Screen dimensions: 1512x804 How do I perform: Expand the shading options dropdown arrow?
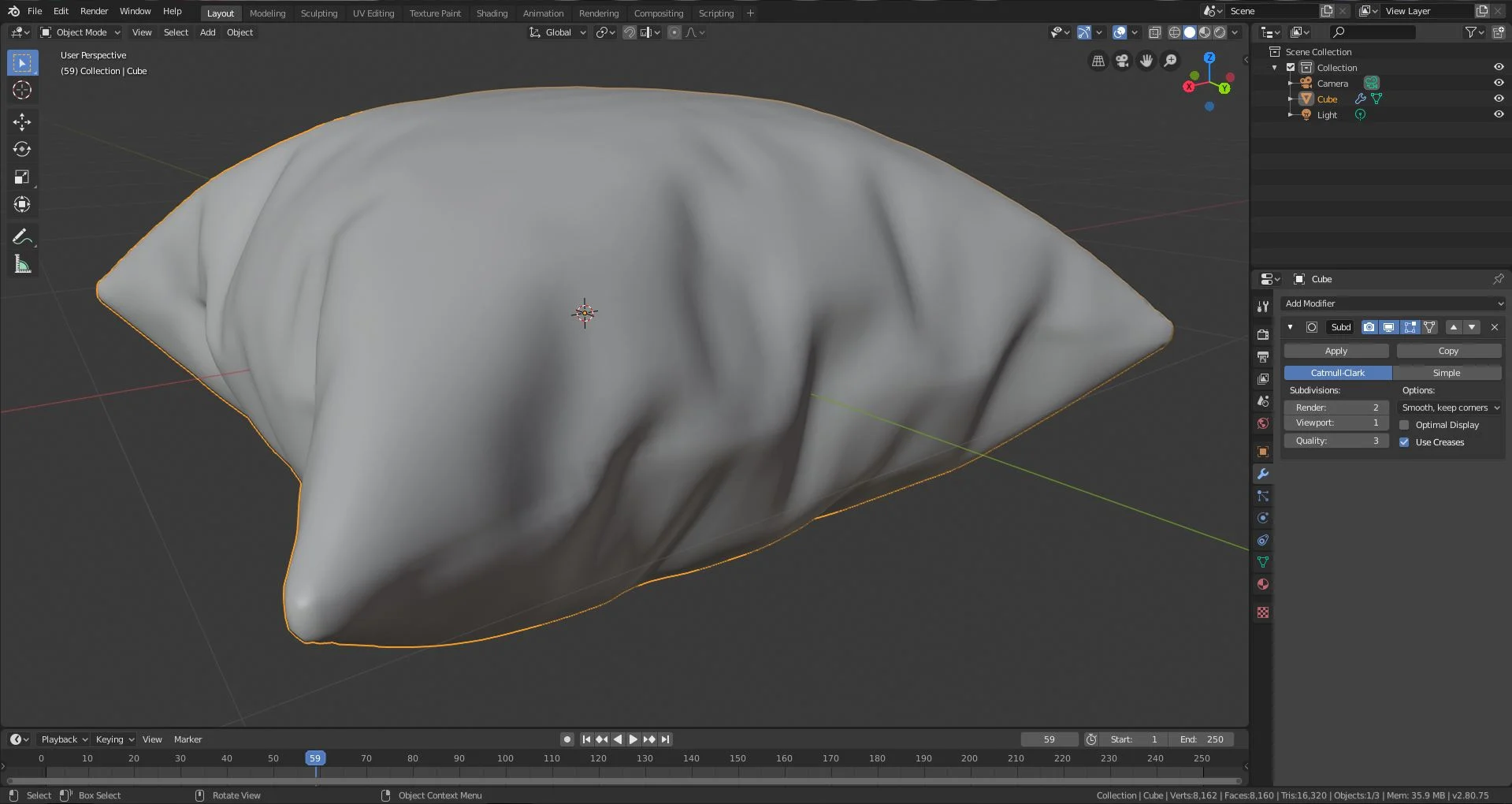click(1235, 32)
